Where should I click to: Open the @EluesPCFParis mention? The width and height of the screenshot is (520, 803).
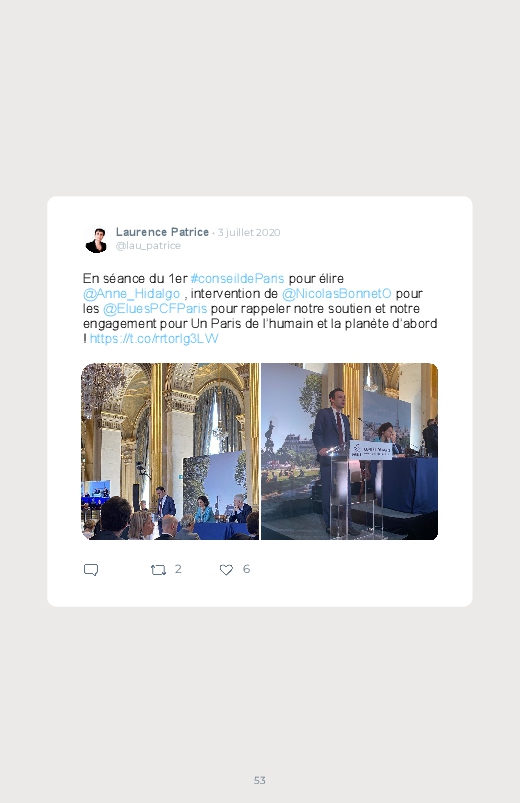tap(155, 308)
